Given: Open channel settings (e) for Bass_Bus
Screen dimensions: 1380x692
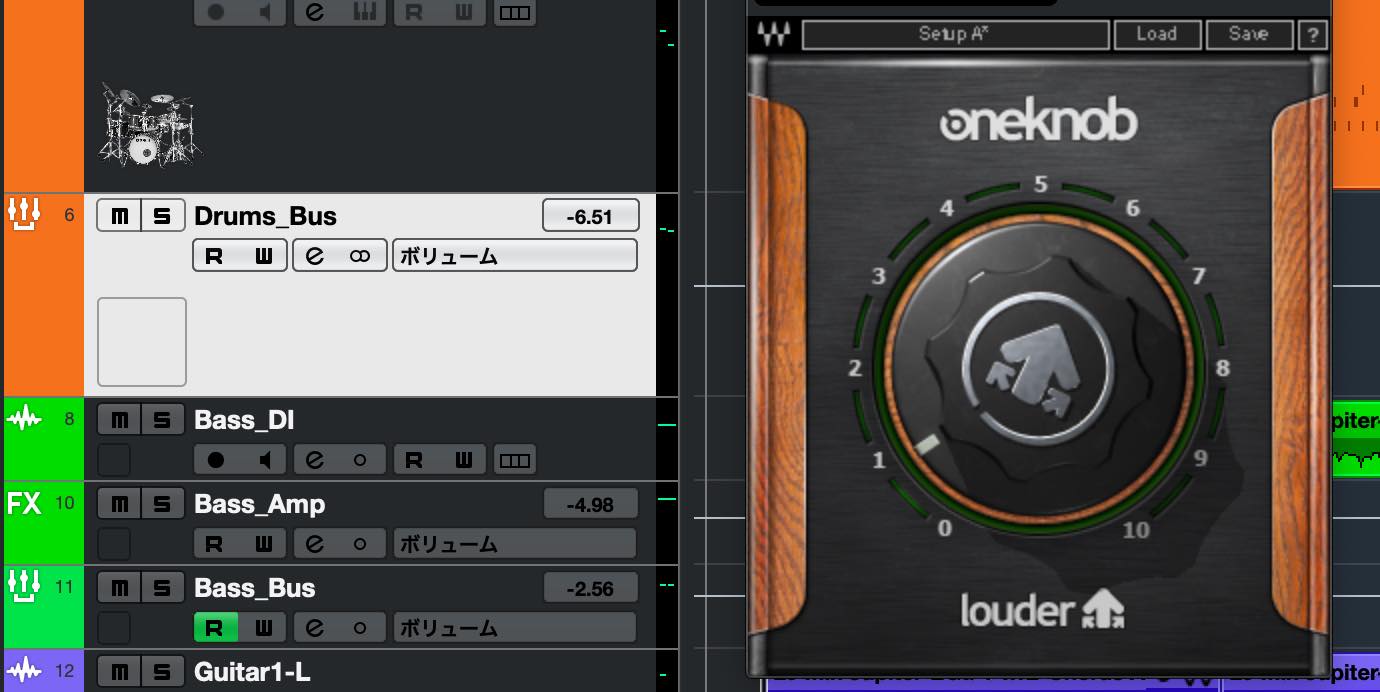Looking at the screenshot, I should pyautogui.click(x=315, y=628).
